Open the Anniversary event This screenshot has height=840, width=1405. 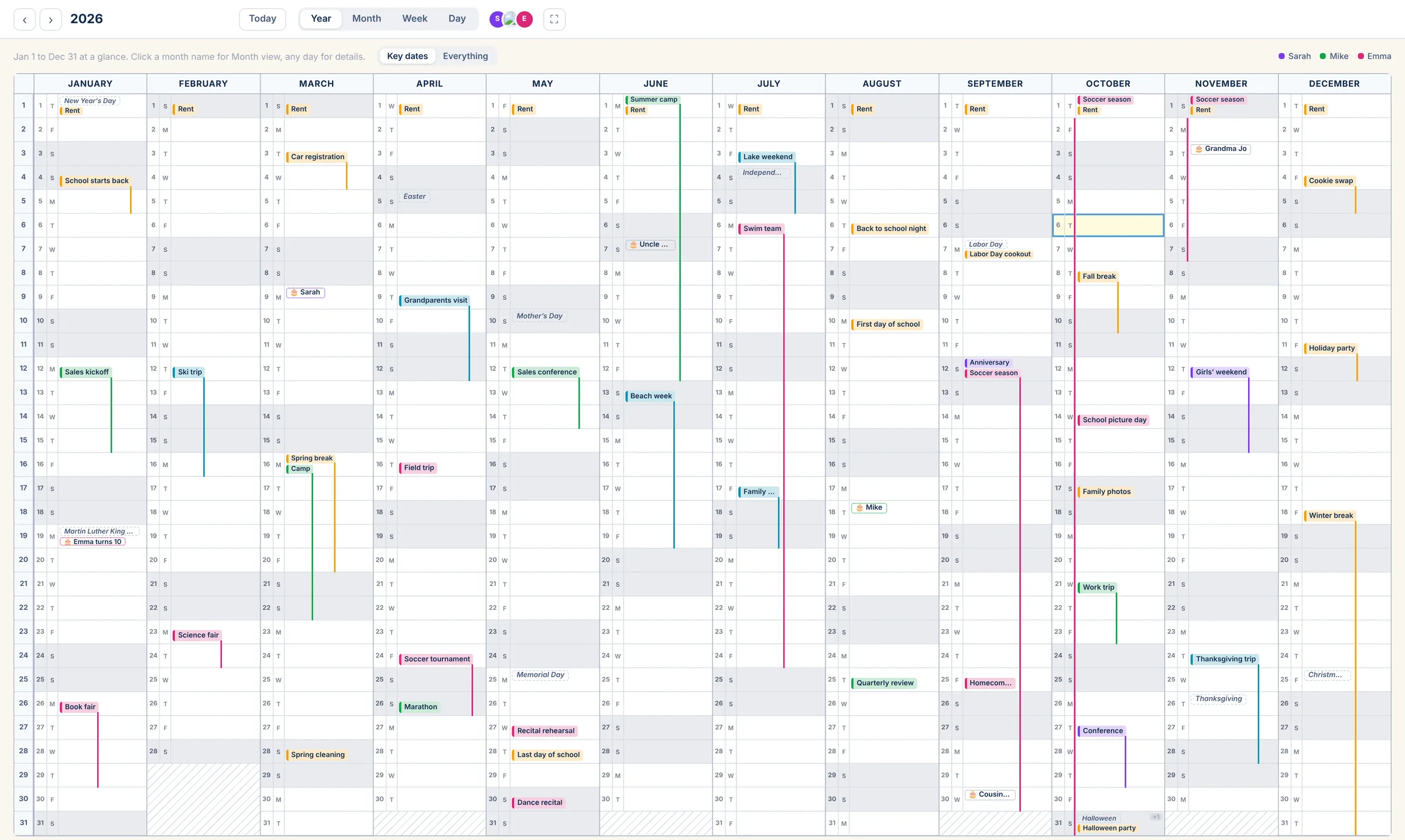click(988, 362)
